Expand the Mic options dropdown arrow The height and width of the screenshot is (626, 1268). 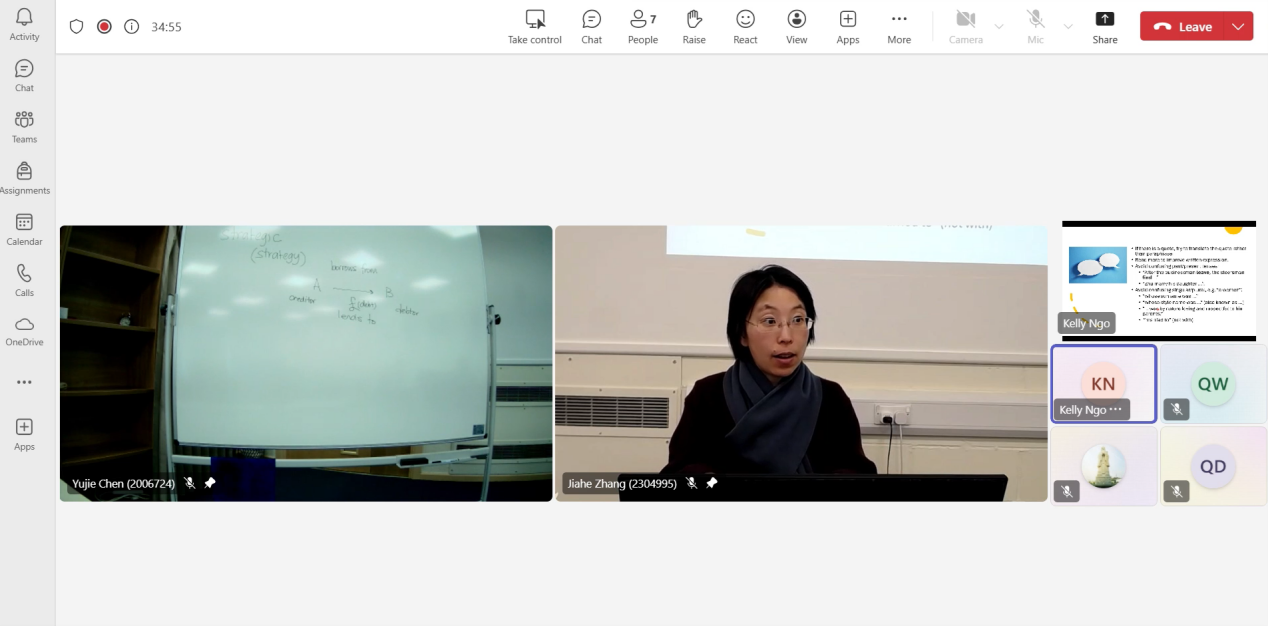1068,27
